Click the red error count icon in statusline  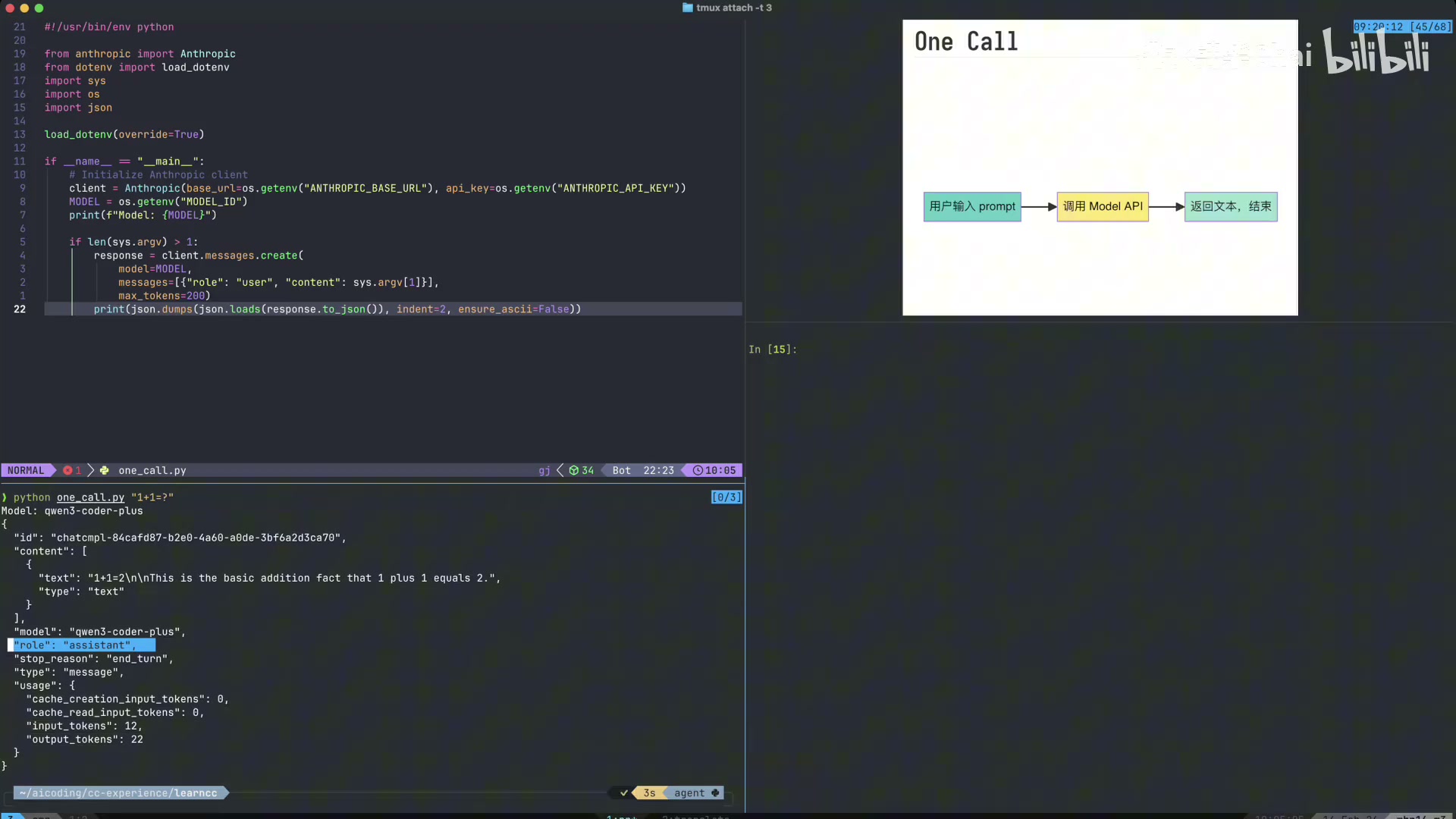[x=68, y=470]
